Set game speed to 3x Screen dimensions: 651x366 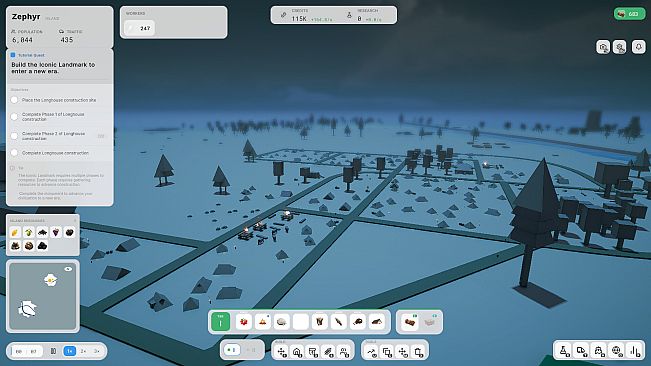click(96, 351)
